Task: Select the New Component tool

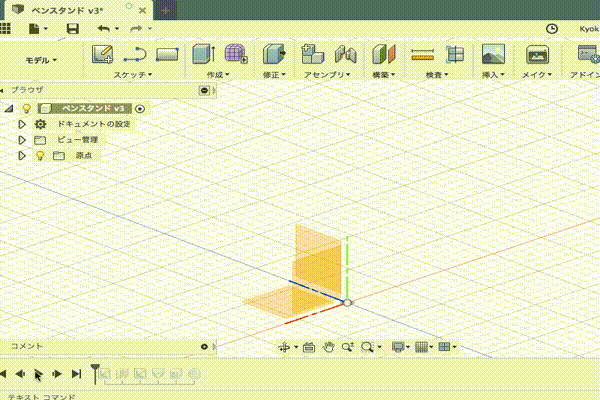Action: (x=313, y=54)
